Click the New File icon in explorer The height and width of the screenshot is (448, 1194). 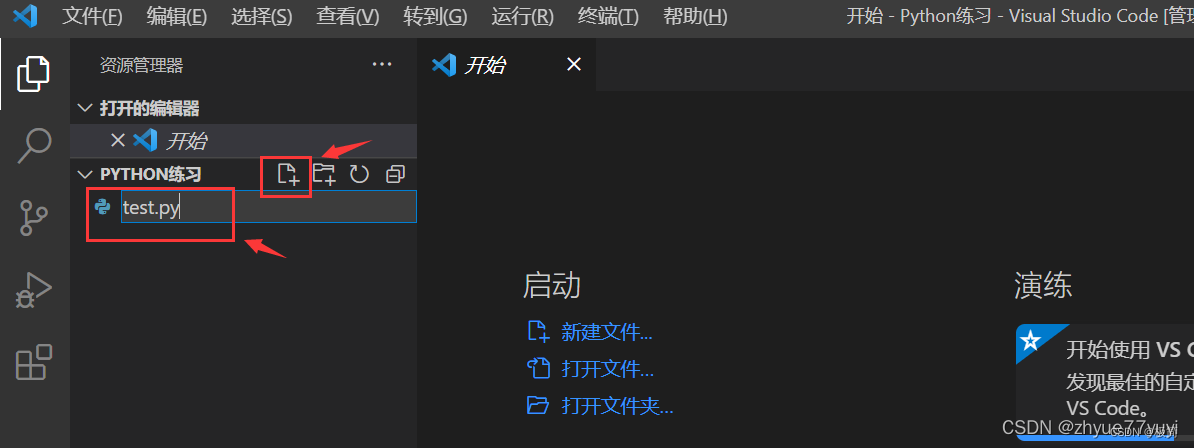[x=289, y=174]
